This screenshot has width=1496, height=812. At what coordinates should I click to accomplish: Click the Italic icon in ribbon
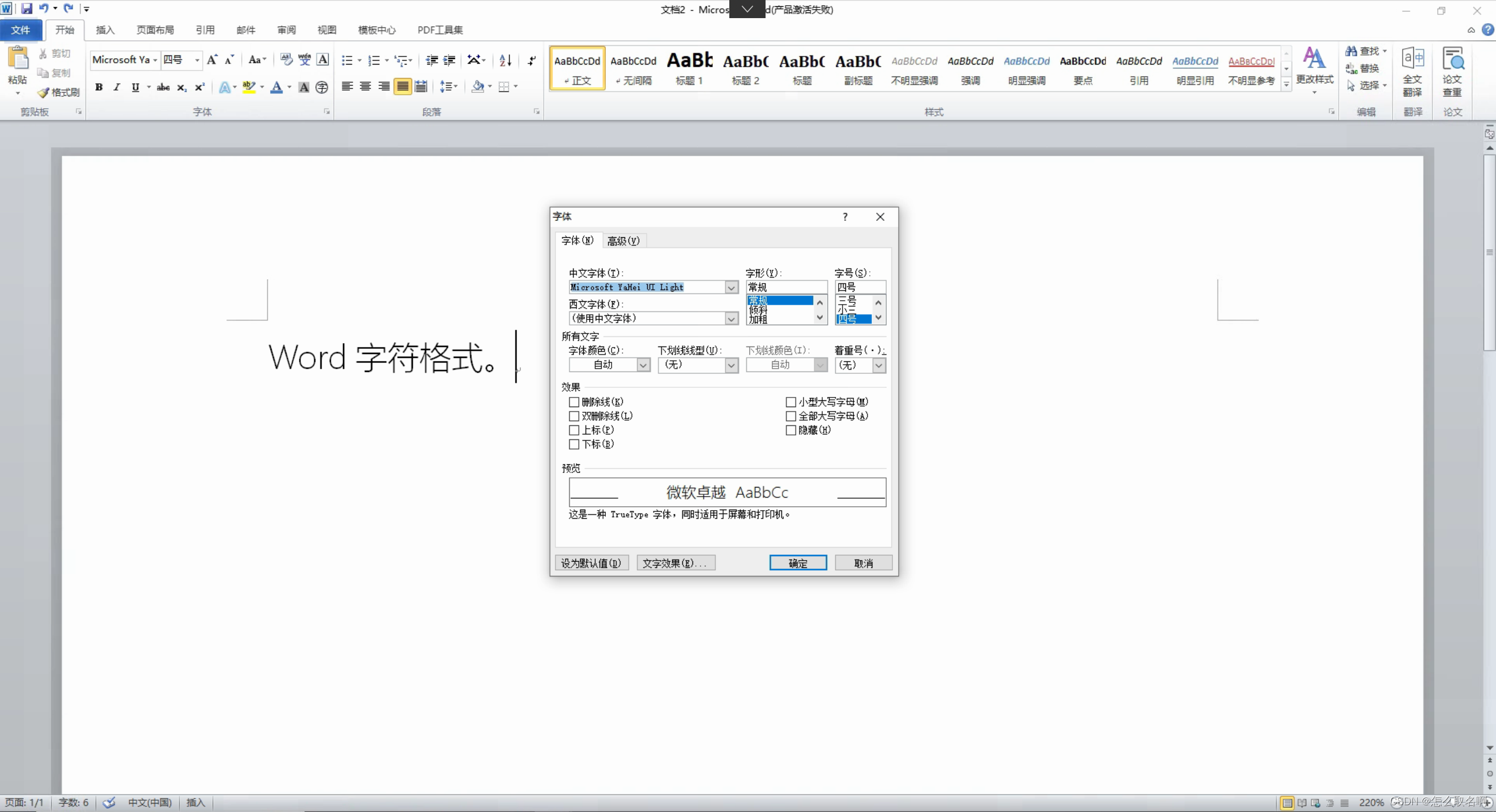coord(117,87)
